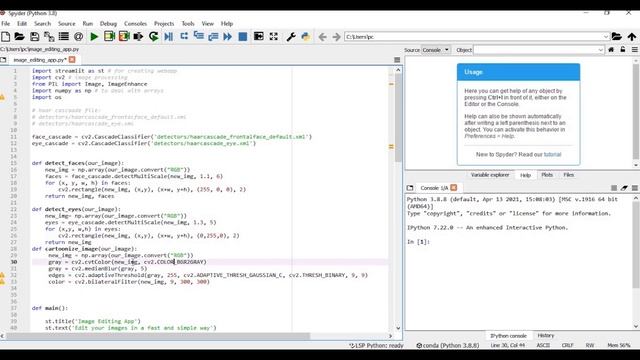
Task: Open the Search menu
Action: click(42, 24)
